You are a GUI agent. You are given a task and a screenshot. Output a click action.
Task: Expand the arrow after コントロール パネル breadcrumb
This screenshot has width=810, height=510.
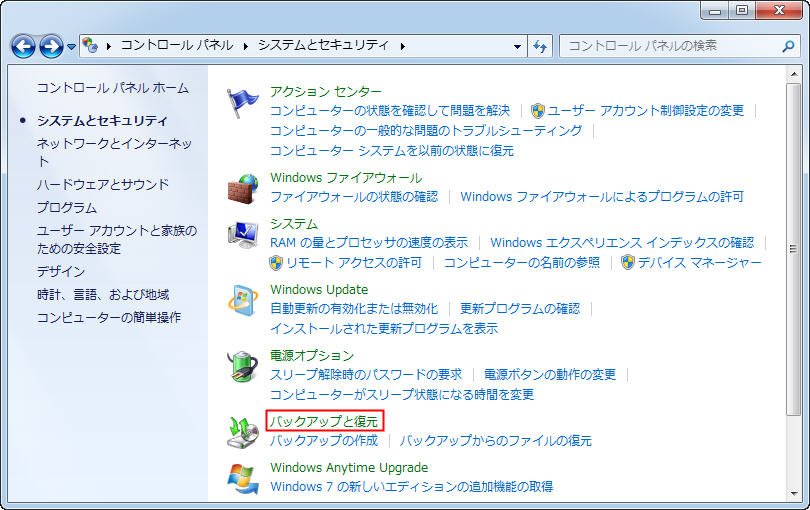point(246,46)
